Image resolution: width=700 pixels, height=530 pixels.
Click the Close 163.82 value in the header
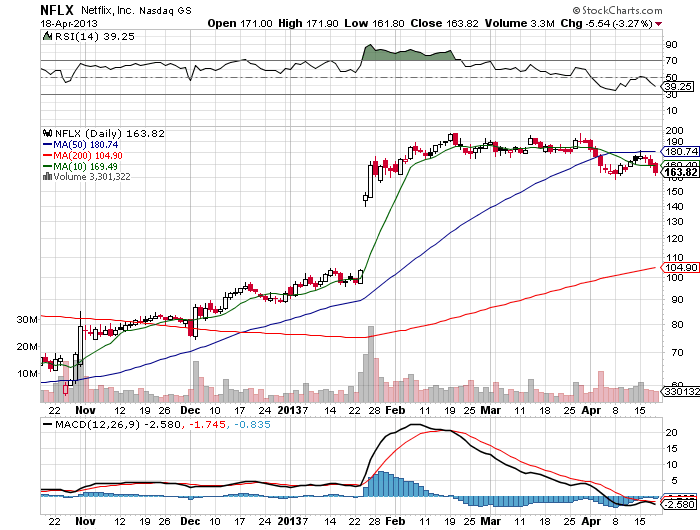[x=444, y=23]
